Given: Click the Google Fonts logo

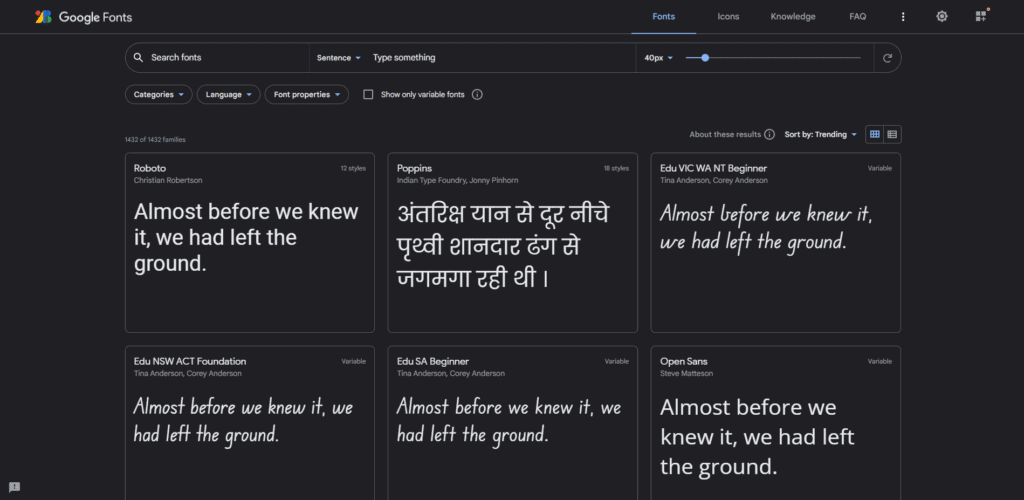Looking at the screenshot, I should (x=84, y=17).
